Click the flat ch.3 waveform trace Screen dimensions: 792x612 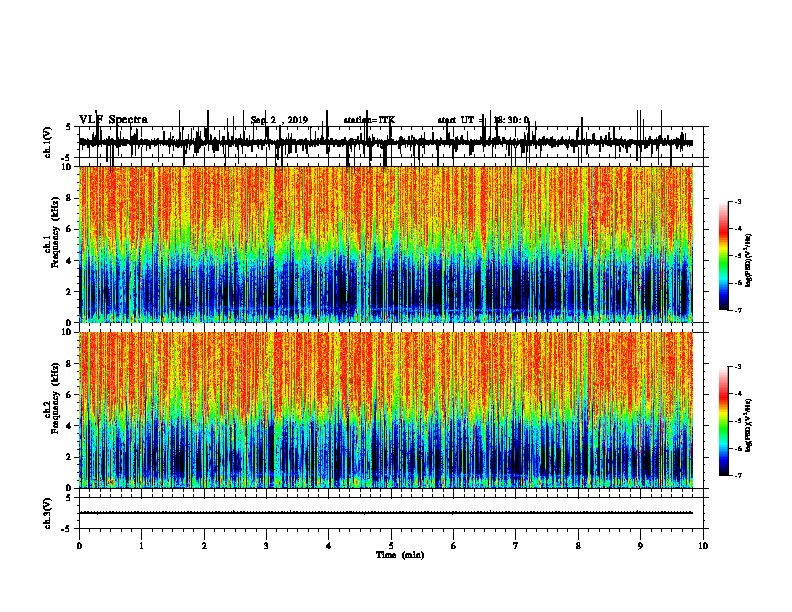pos(386,513)
